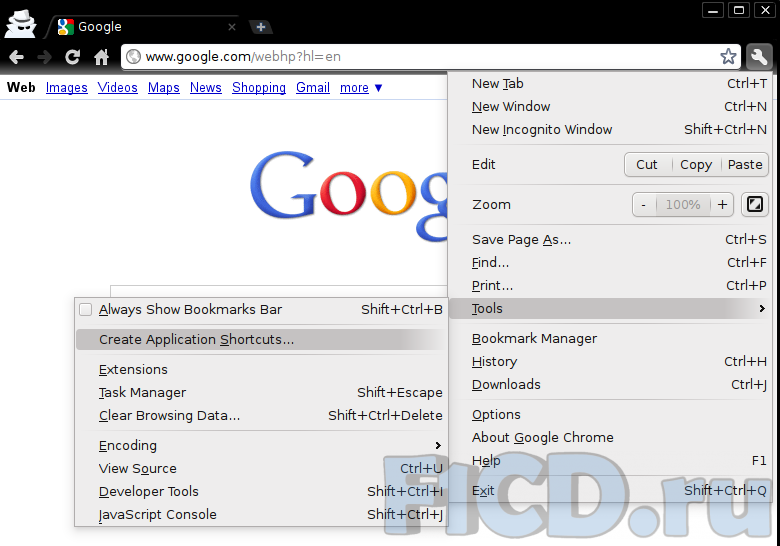Open History from the menu
The width and height of the screenshot is (780, 546).
click(x=612, y=362)
